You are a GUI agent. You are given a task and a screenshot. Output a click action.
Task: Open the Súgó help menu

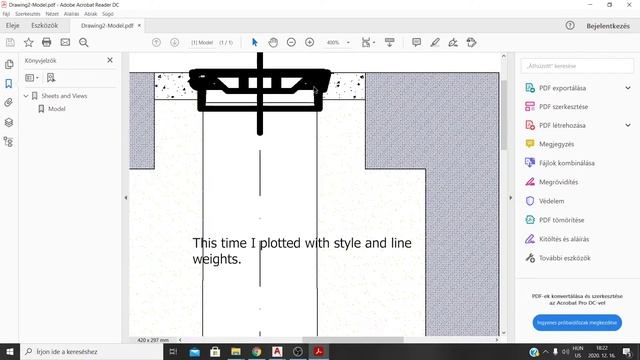(x=108, y=14)
